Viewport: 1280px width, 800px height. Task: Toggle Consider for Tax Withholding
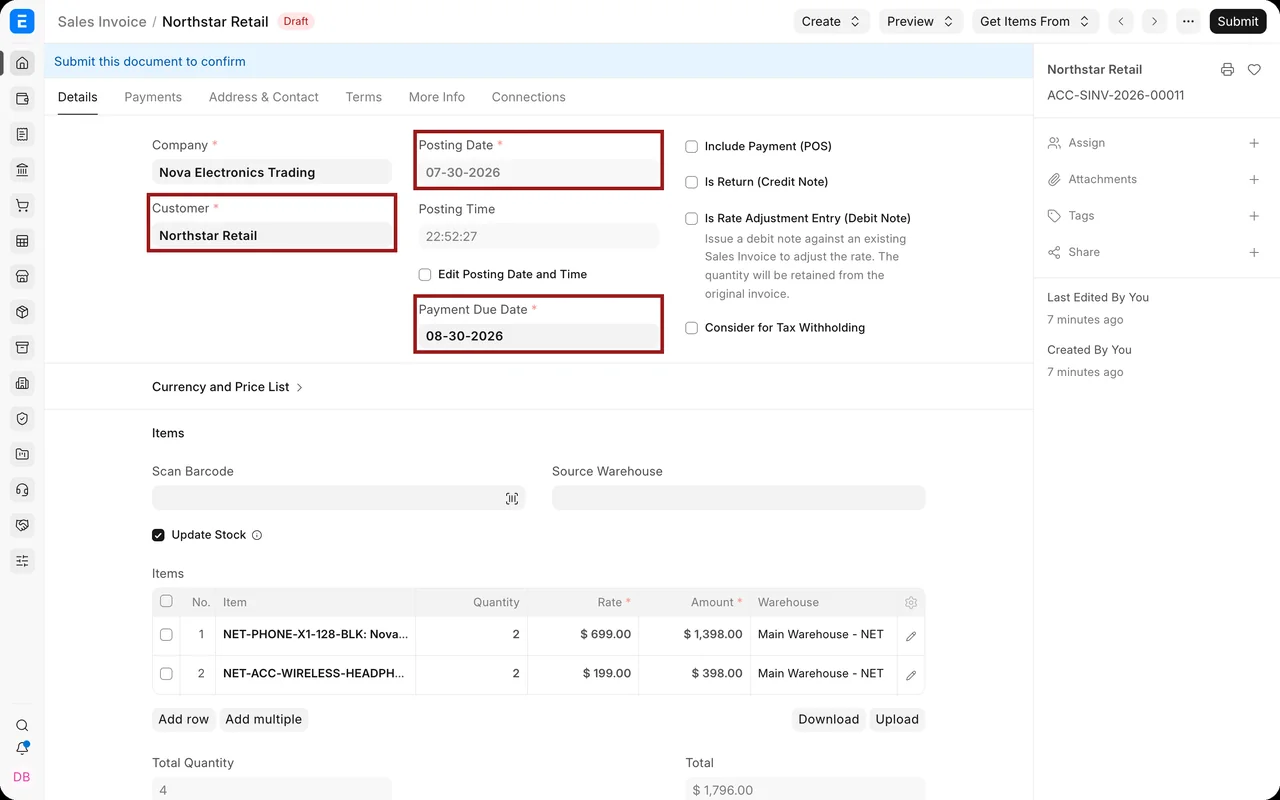click(x=691, y=328)
